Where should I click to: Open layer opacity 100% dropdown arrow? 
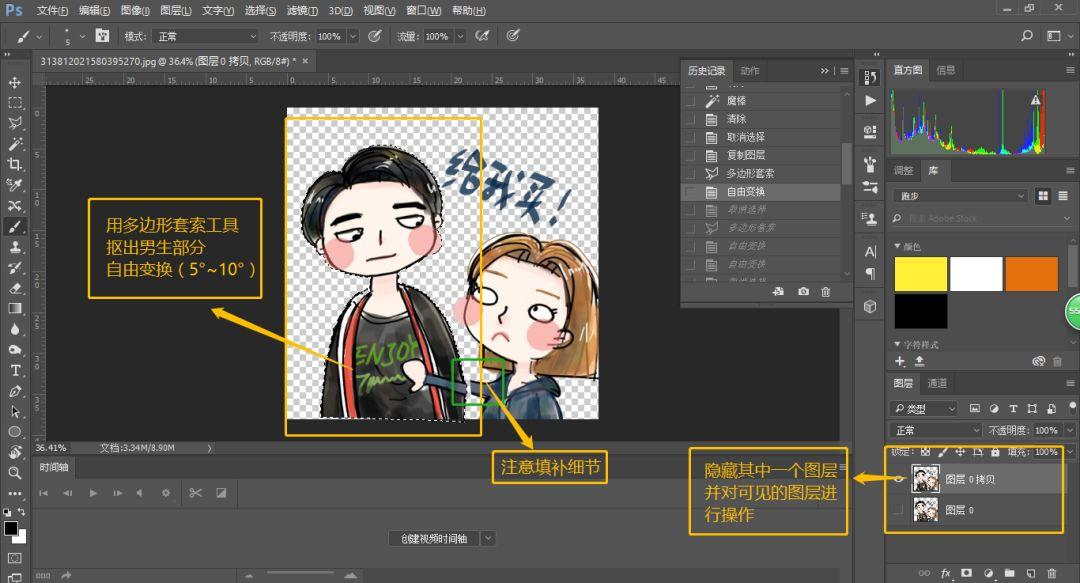pos(1070,430)
